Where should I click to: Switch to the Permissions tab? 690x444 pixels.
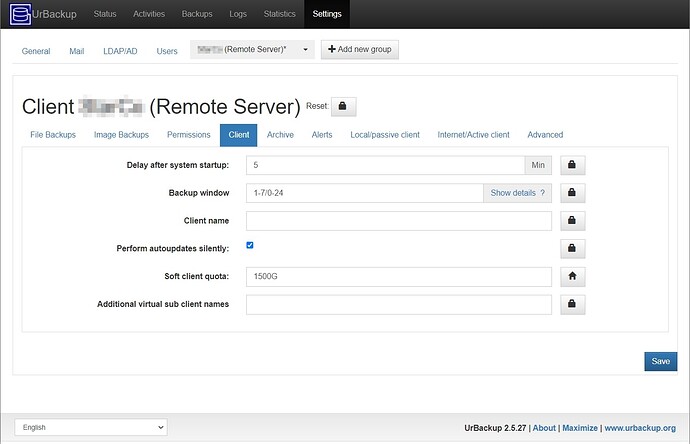[x=188, y=135]
